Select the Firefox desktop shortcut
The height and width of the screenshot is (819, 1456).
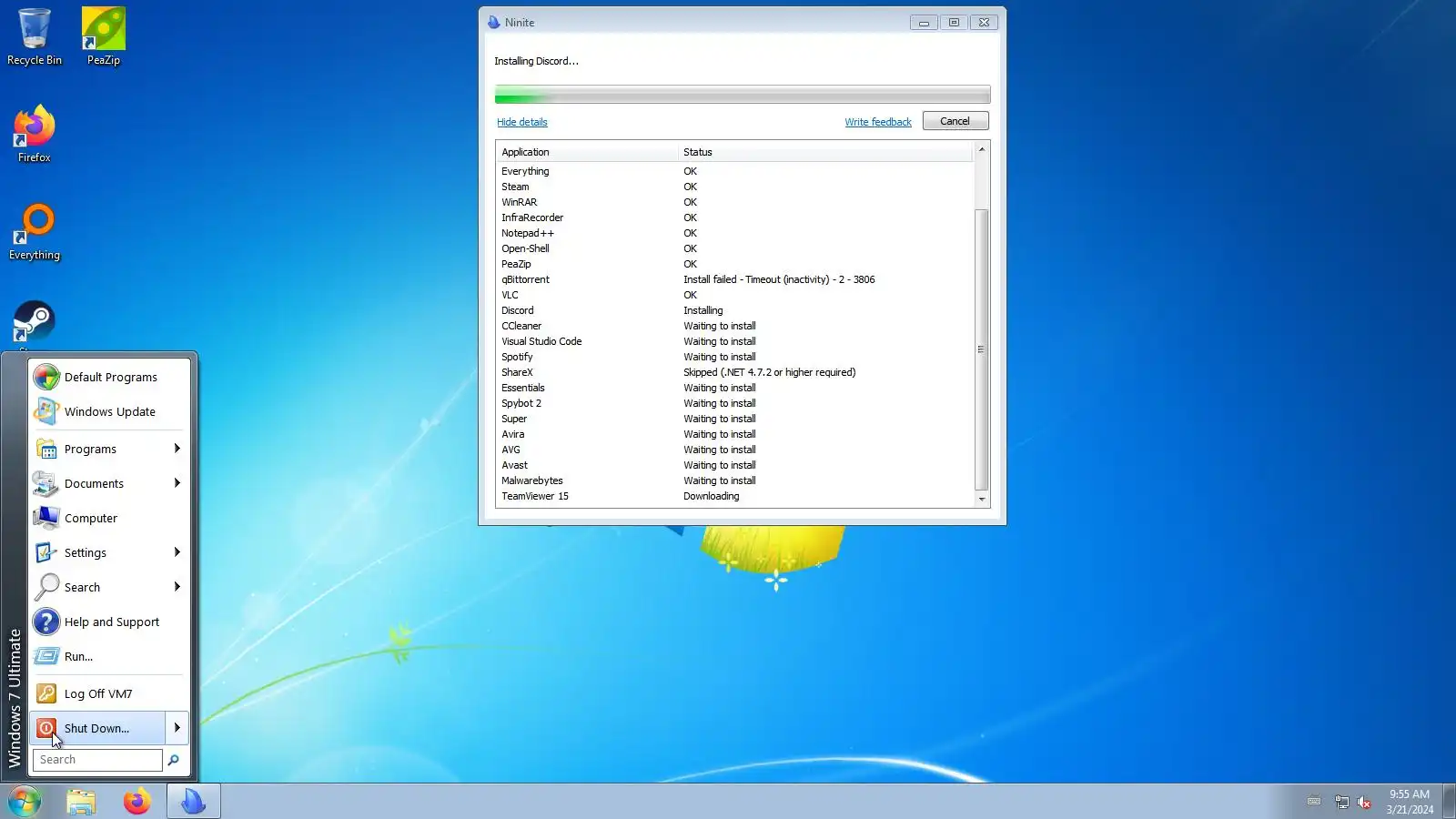(35, 134)
